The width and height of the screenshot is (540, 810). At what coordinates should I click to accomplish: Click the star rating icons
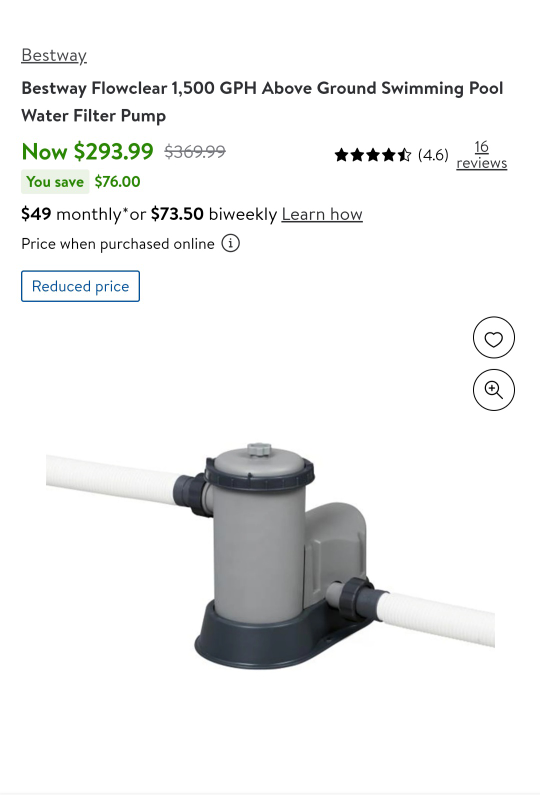pos(373,154)
